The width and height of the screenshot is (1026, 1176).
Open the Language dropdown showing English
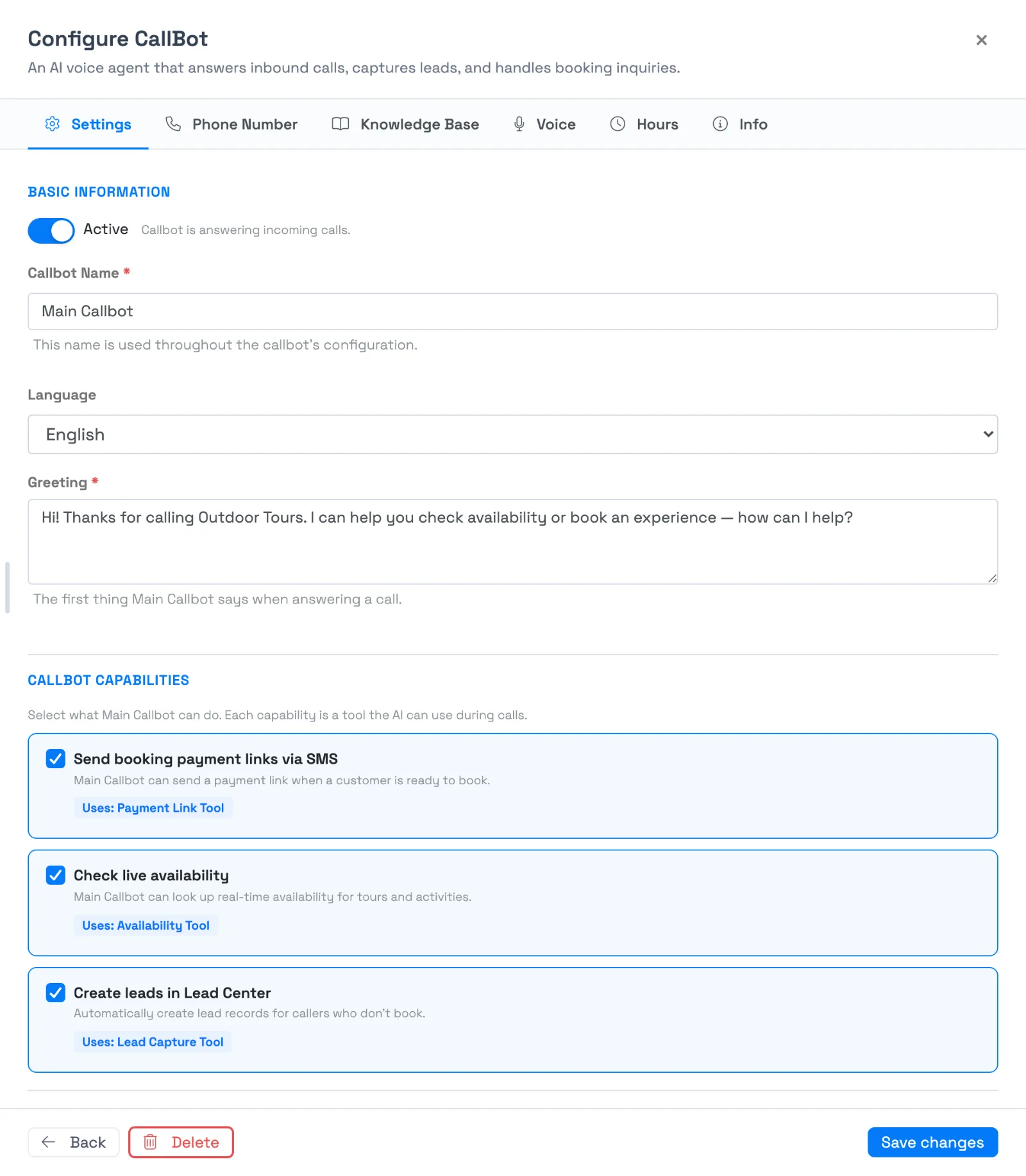[513, 434]
